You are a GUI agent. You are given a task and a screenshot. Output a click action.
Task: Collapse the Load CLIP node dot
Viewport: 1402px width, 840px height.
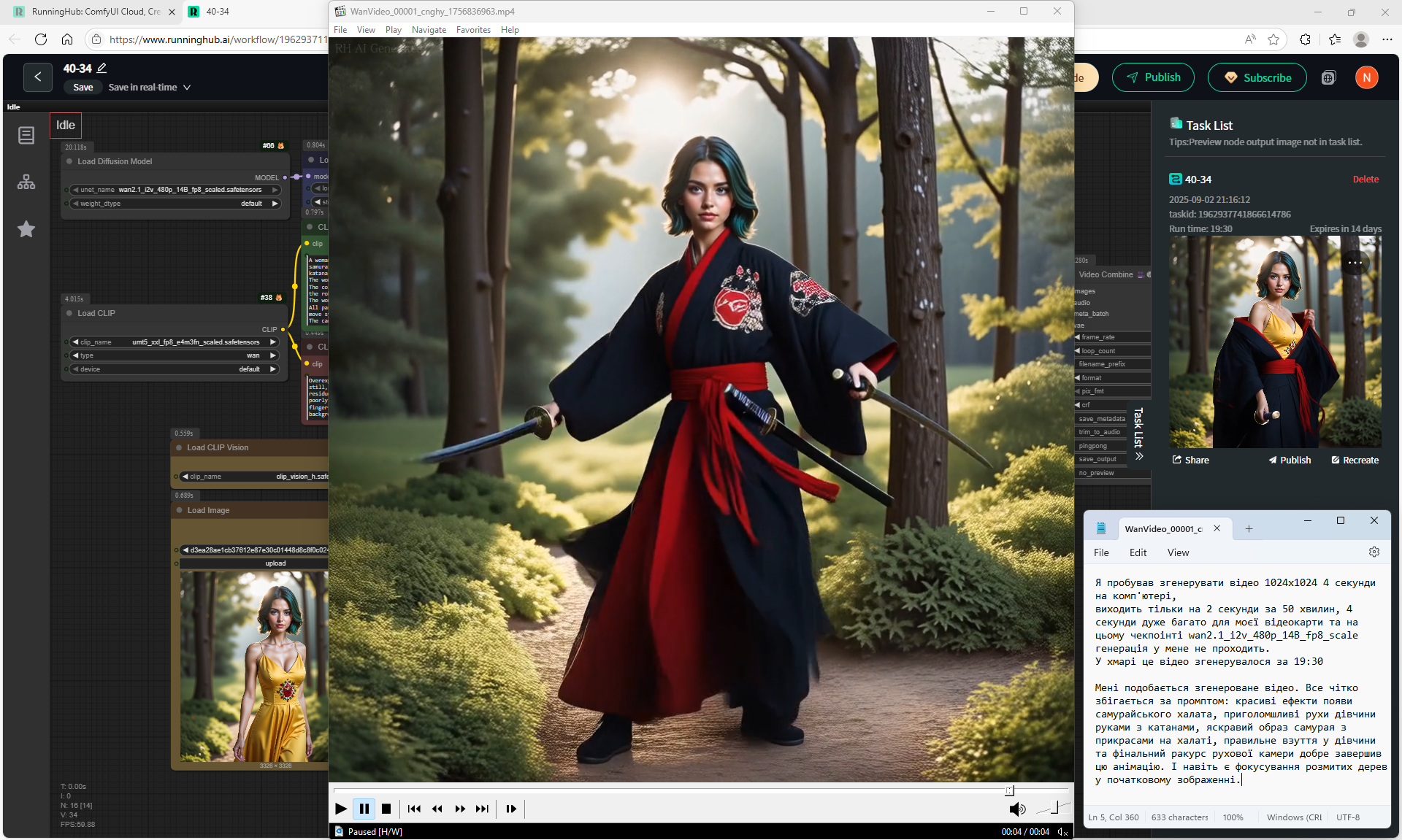click(70, 313)
